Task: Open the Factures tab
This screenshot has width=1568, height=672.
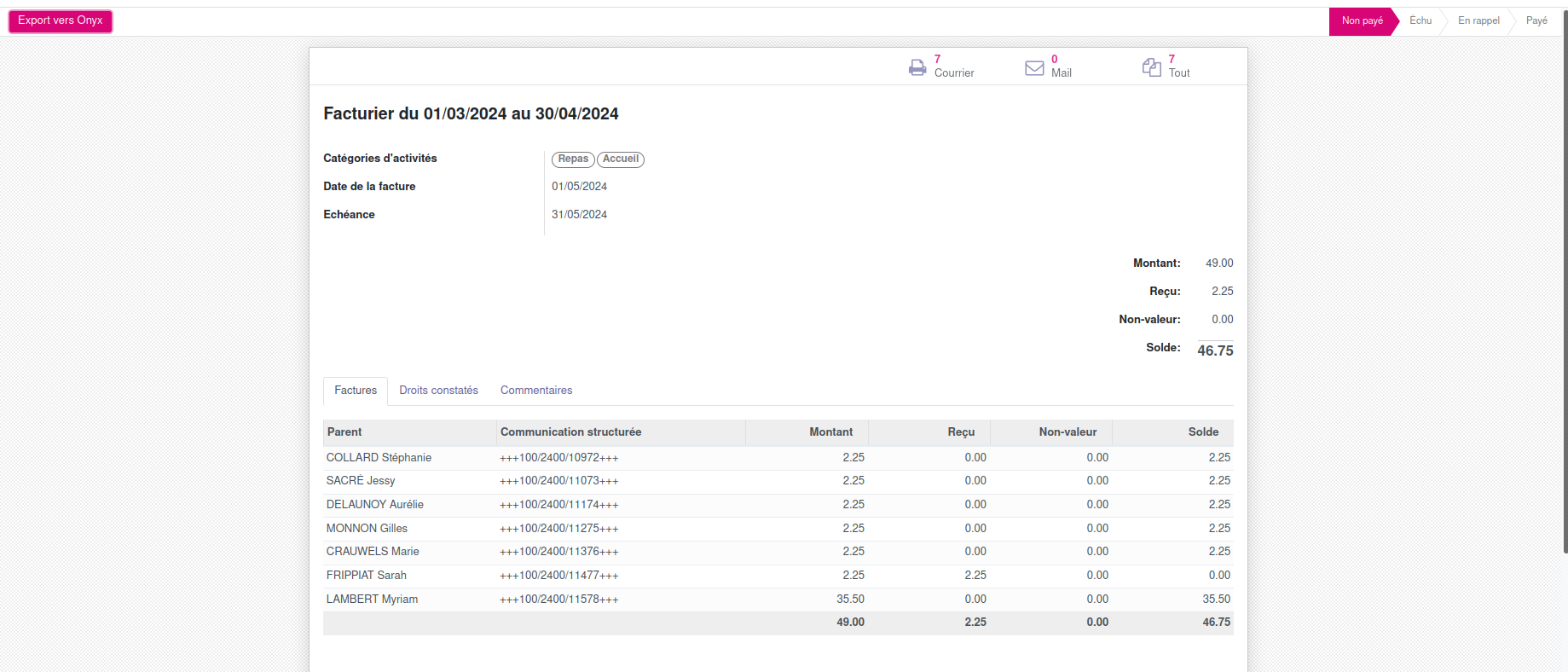Action: tap(356, 391)
